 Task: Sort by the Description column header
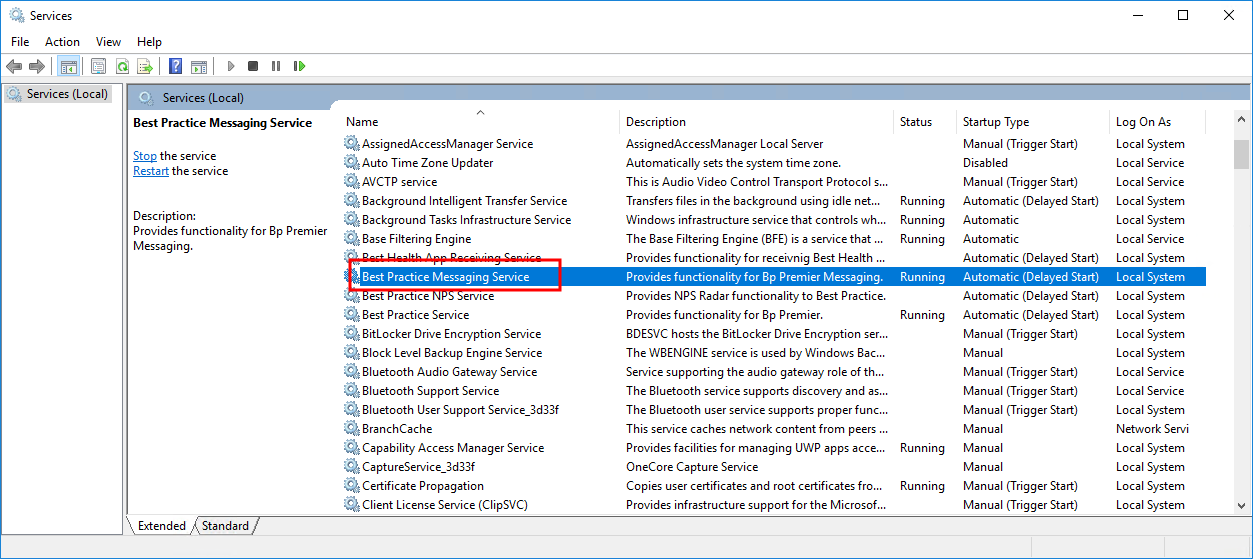[756, 122]
